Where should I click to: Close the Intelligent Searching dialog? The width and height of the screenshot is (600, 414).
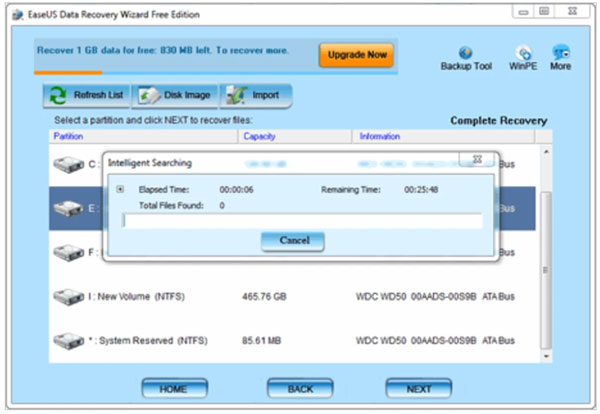pos(477,159)
